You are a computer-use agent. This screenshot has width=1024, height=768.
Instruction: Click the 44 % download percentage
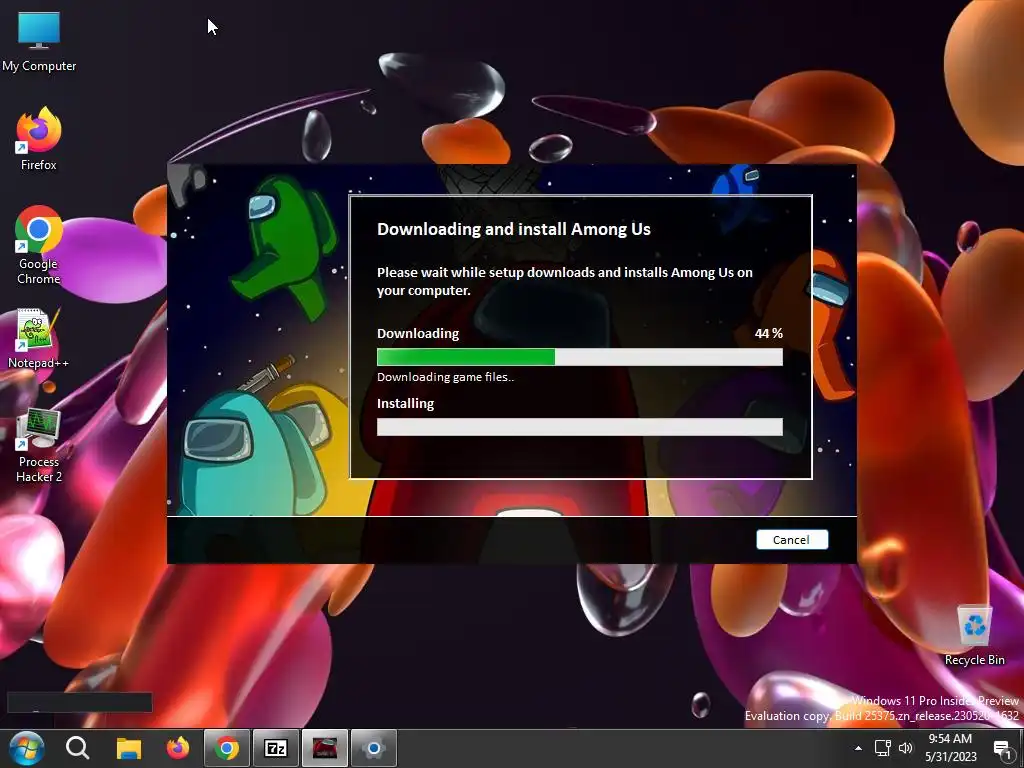tap(769, 333)
